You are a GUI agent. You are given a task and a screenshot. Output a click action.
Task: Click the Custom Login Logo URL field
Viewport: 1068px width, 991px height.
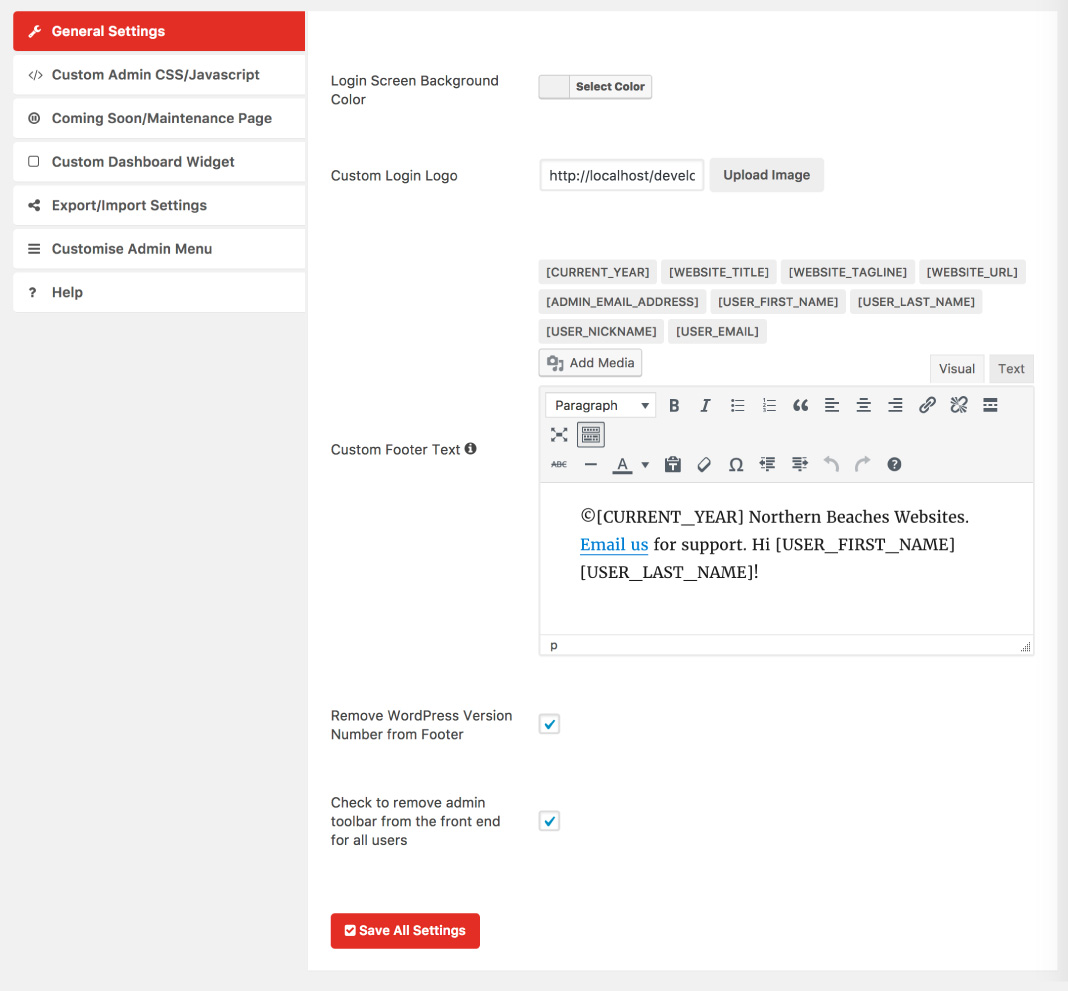622,175
